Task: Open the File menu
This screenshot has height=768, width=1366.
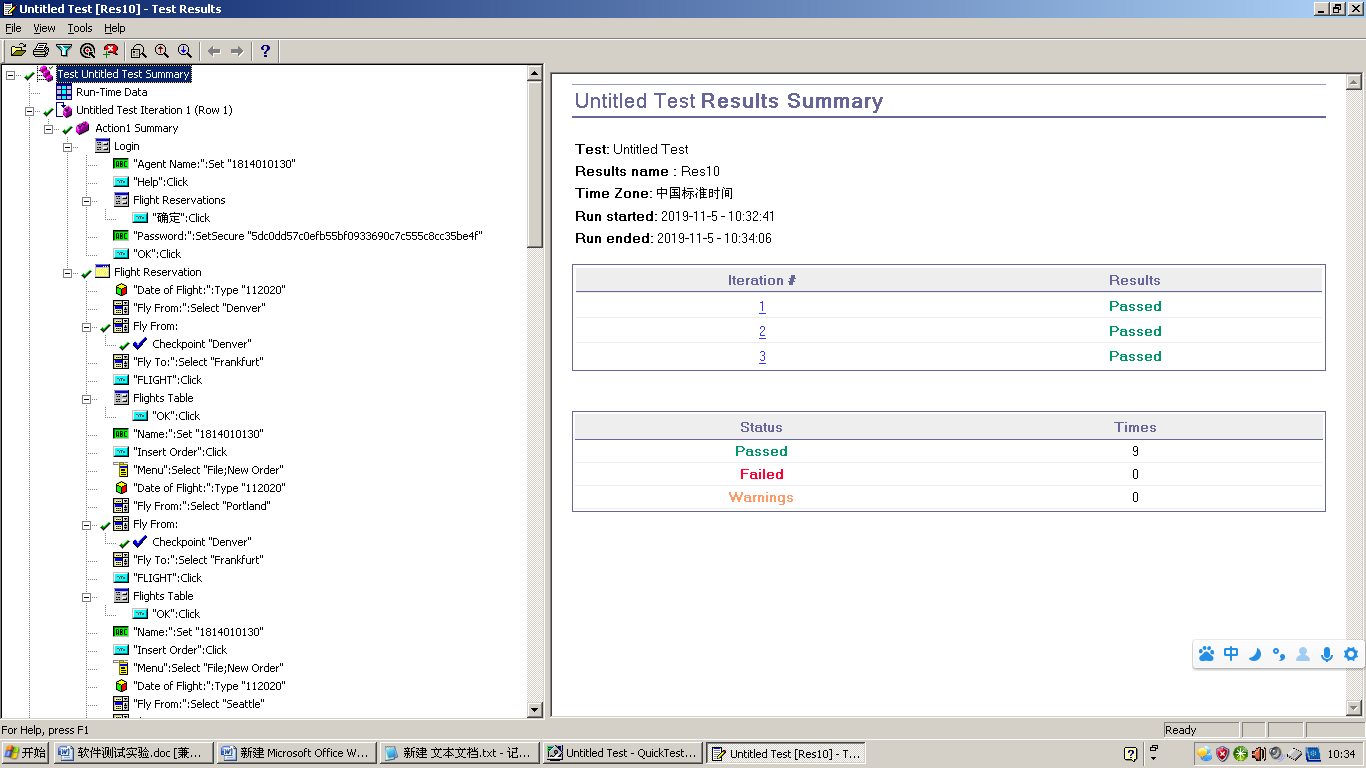Action: coord(13,28)
